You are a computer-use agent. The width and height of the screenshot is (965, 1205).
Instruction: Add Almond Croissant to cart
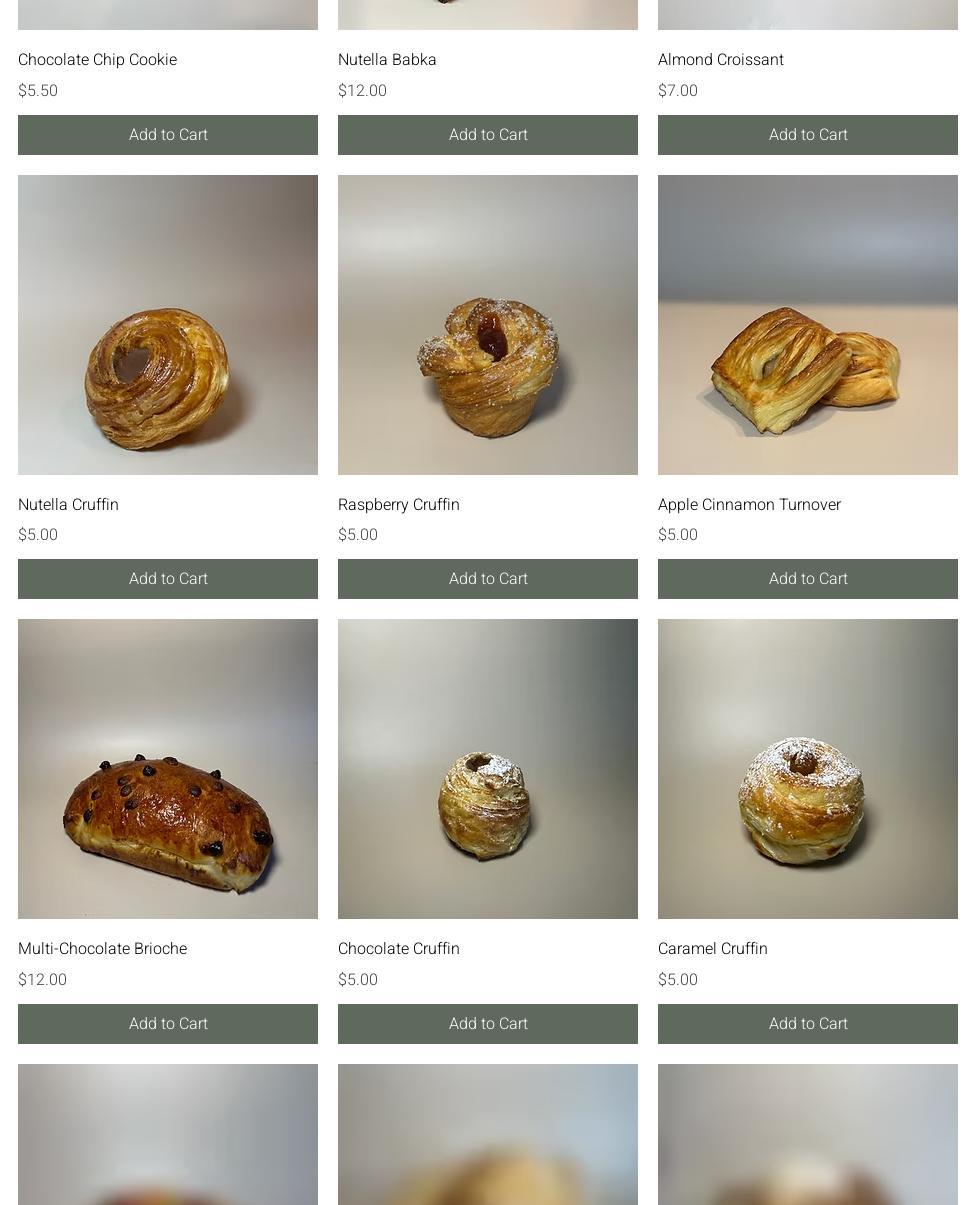coord(808,135)
